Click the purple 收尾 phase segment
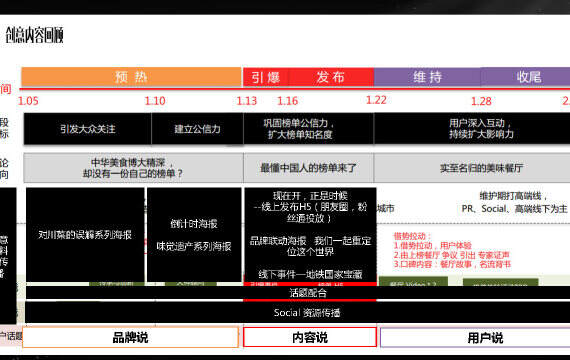The height and width of the screenshot is (360, 570). click(525, 77)
